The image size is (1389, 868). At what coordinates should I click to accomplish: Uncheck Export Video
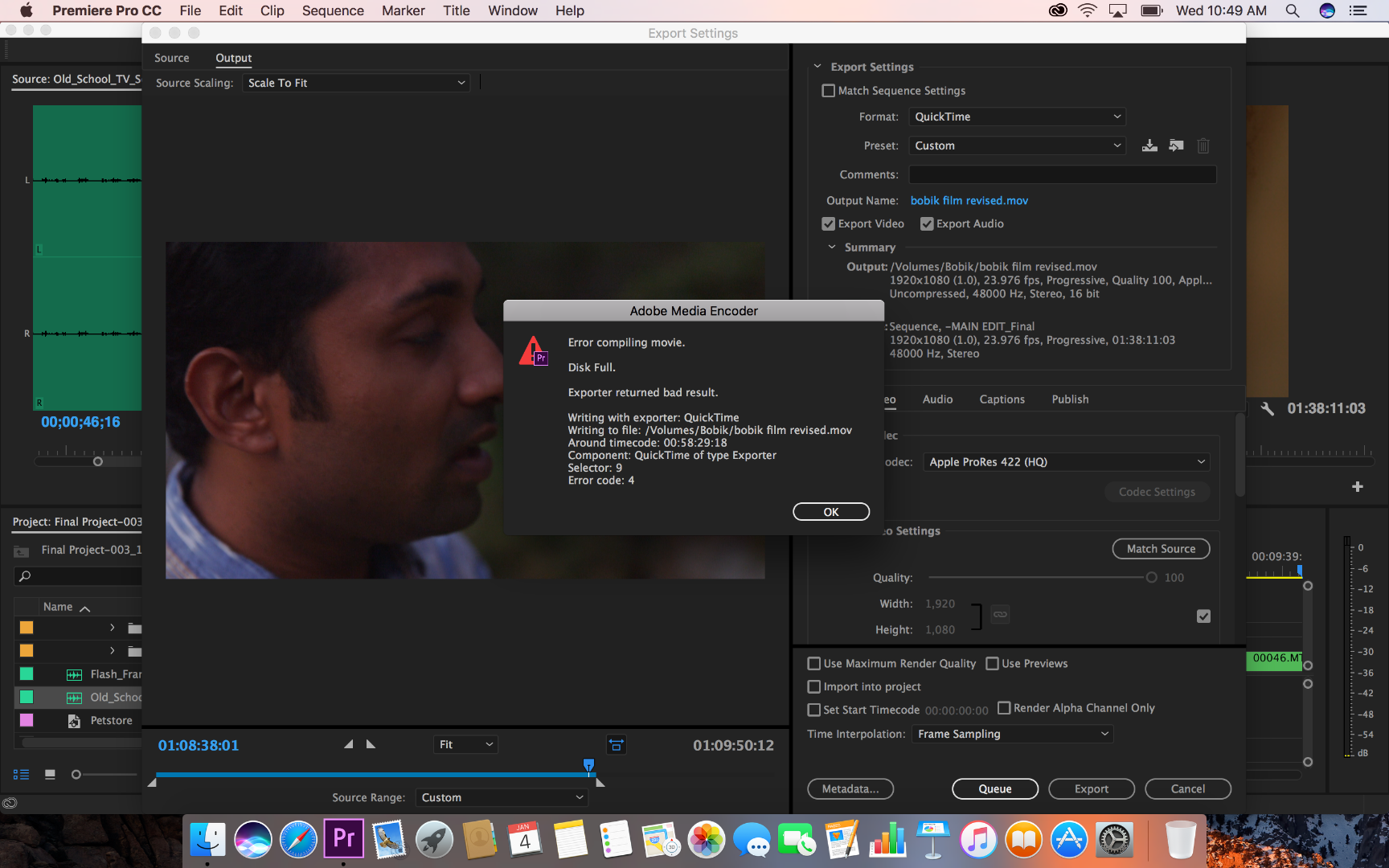[x=828, y=223]
